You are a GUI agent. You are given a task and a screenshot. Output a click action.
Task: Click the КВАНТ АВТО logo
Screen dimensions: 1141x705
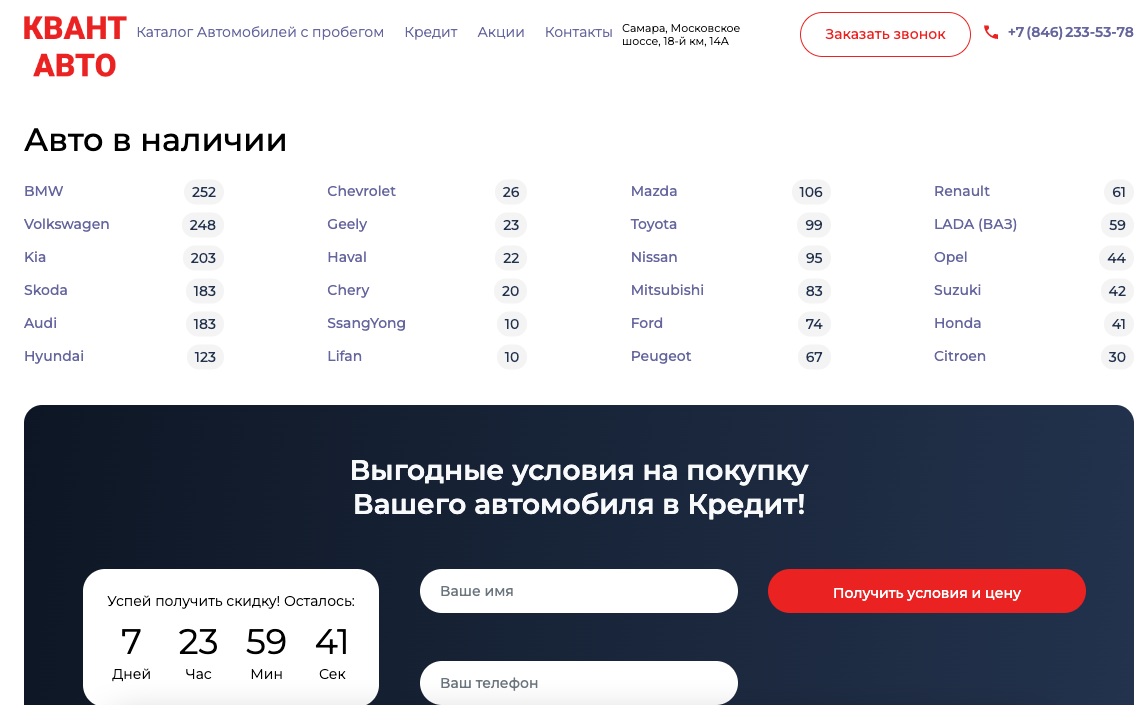[x=75, y=47]
